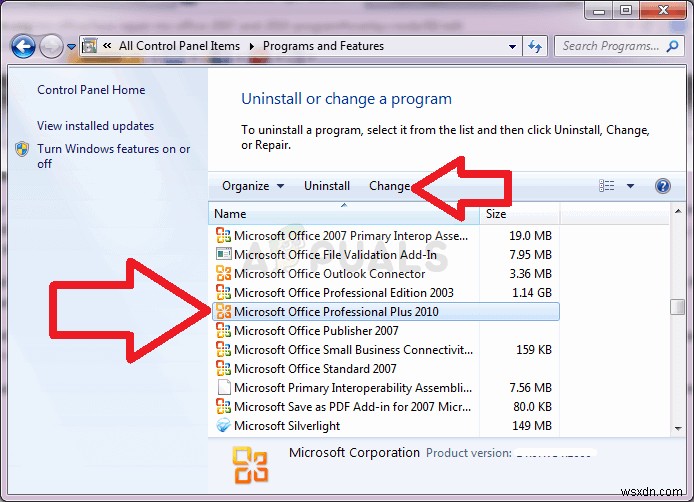
Task: Click the Small Business Connectivity icon
Action: 224,349
